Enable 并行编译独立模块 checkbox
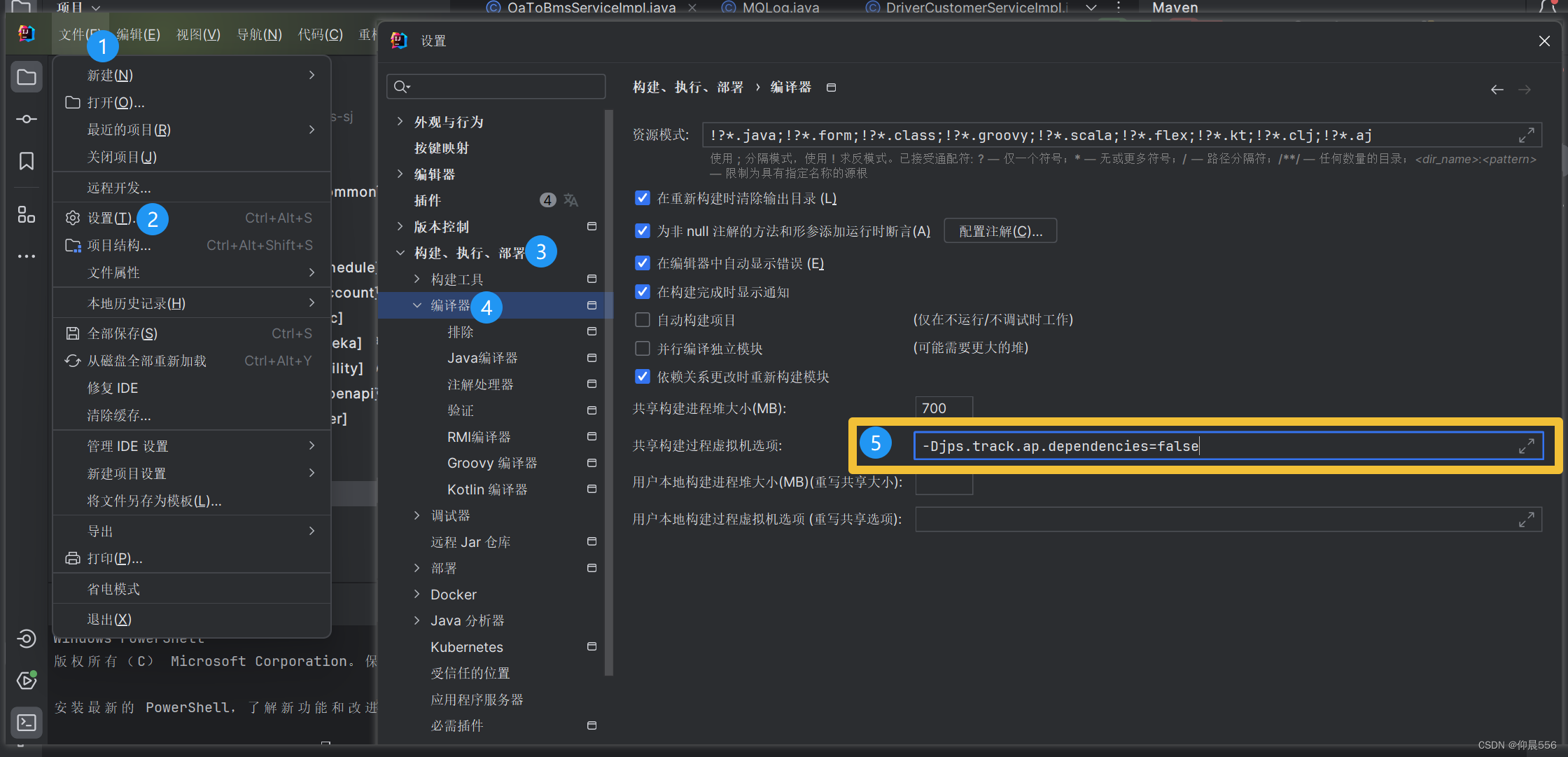This screenshot has width=1568, height=757. pyautogui.click(x=642, y=348)
